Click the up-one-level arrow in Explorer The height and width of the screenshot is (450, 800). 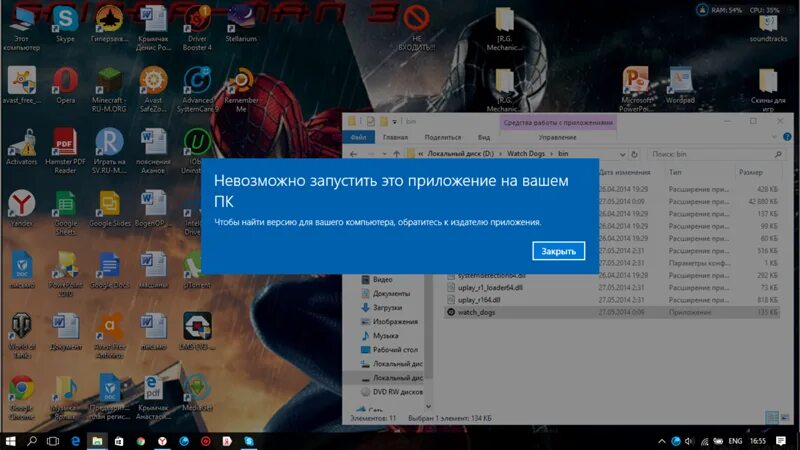click(396, 154)
